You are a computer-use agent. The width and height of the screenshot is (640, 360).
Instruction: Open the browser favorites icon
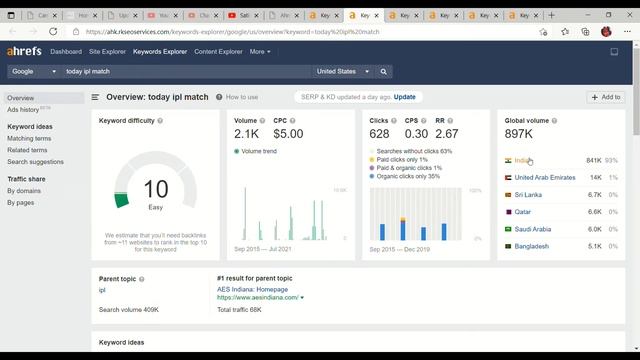[x=565, y=32]
